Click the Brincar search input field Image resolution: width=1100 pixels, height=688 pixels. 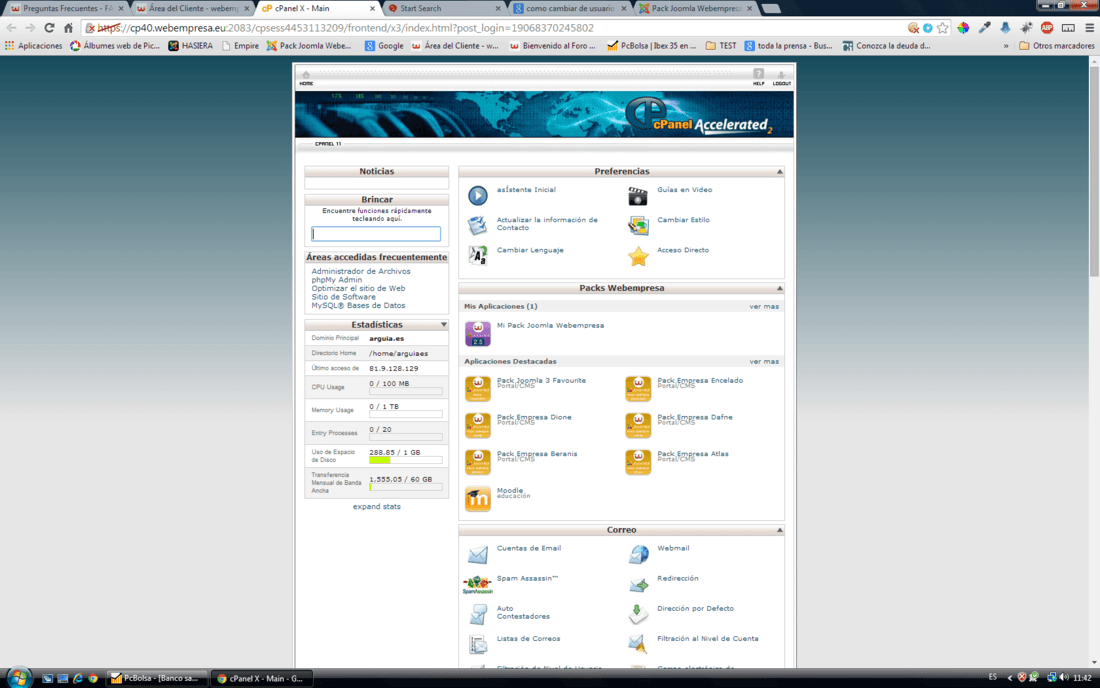376,234
